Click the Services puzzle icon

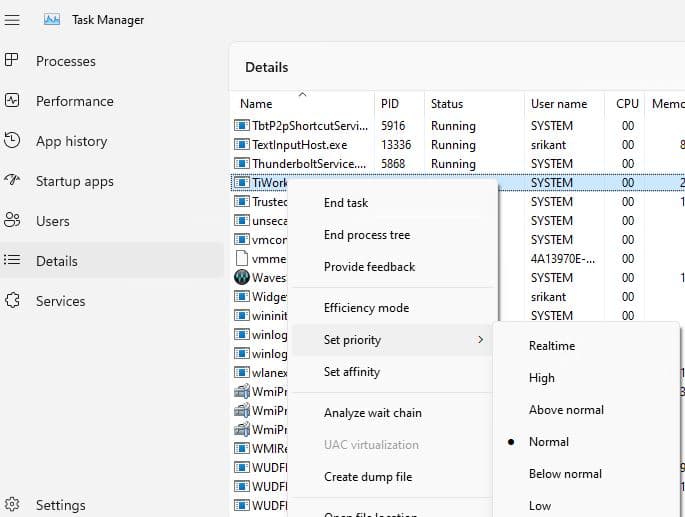12,300
